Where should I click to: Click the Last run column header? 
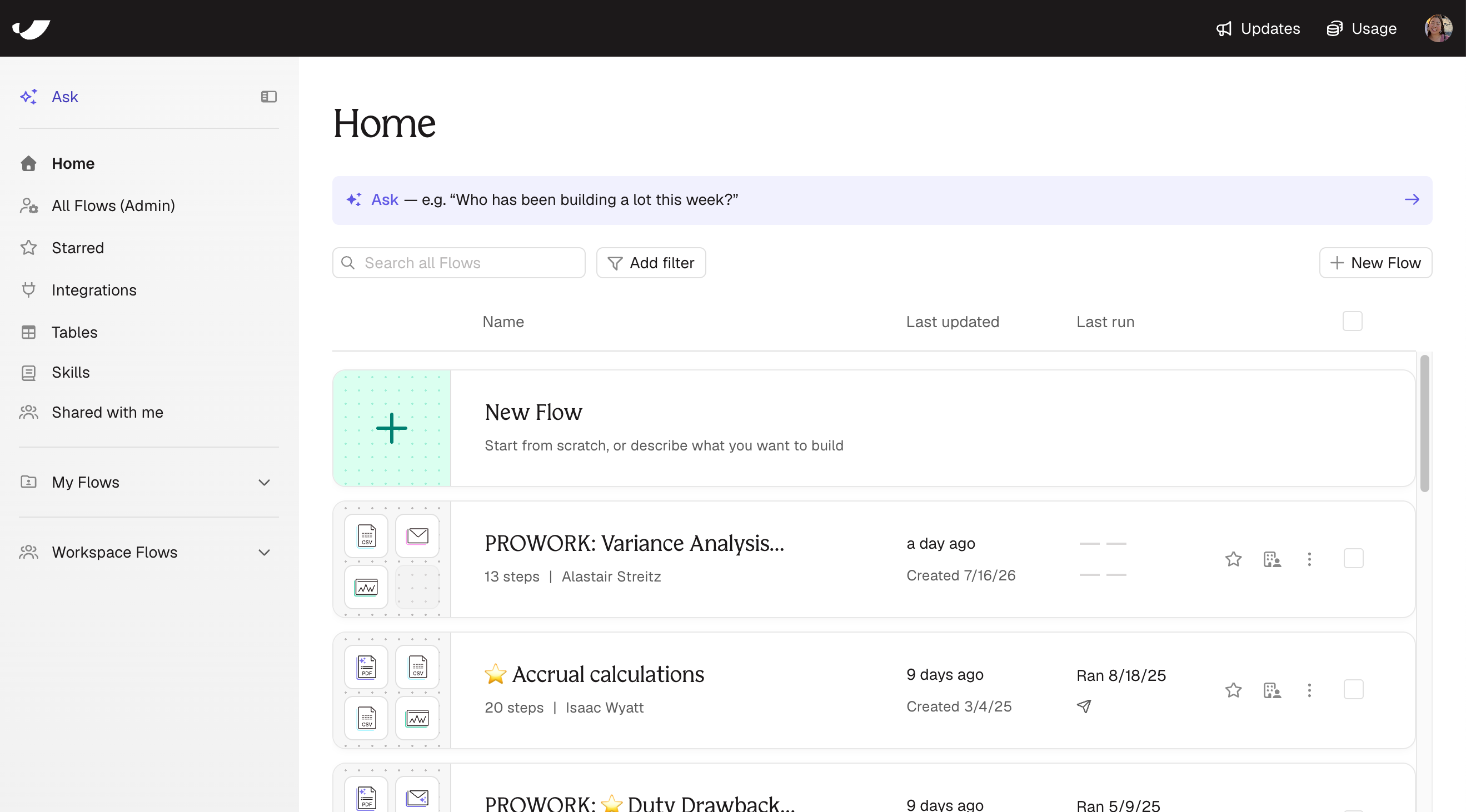[x=1105, y=322]
